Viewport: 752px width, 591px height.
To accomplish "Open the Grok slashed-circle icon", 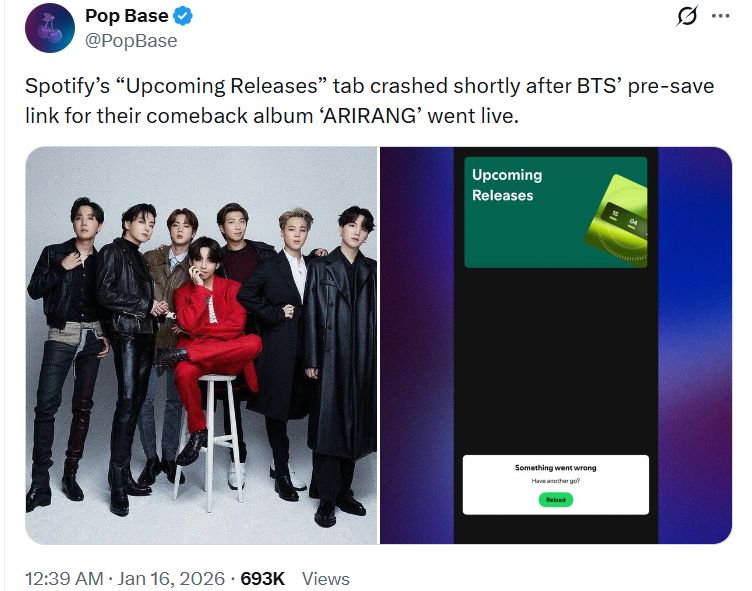I will (687, 16).
